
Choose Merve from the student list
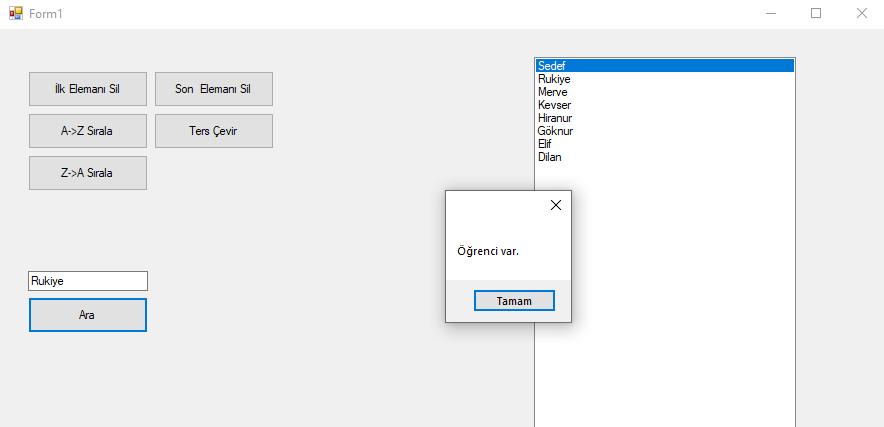click(552, 92)
